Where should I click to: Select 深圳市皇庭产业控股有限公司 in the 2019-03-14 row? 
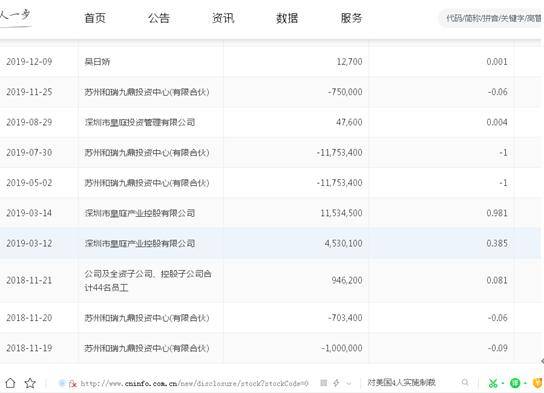140,213
